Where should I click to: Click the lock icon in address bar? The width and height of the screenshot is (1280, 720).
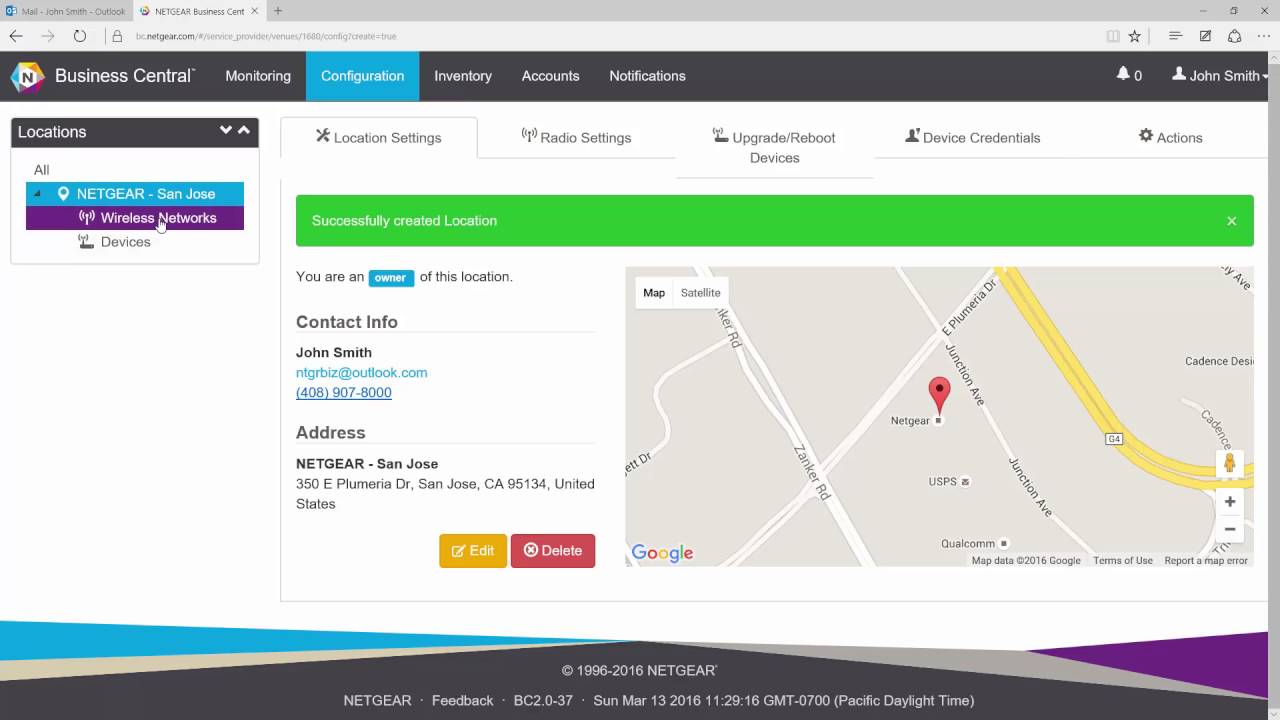(x=117, y=36)
